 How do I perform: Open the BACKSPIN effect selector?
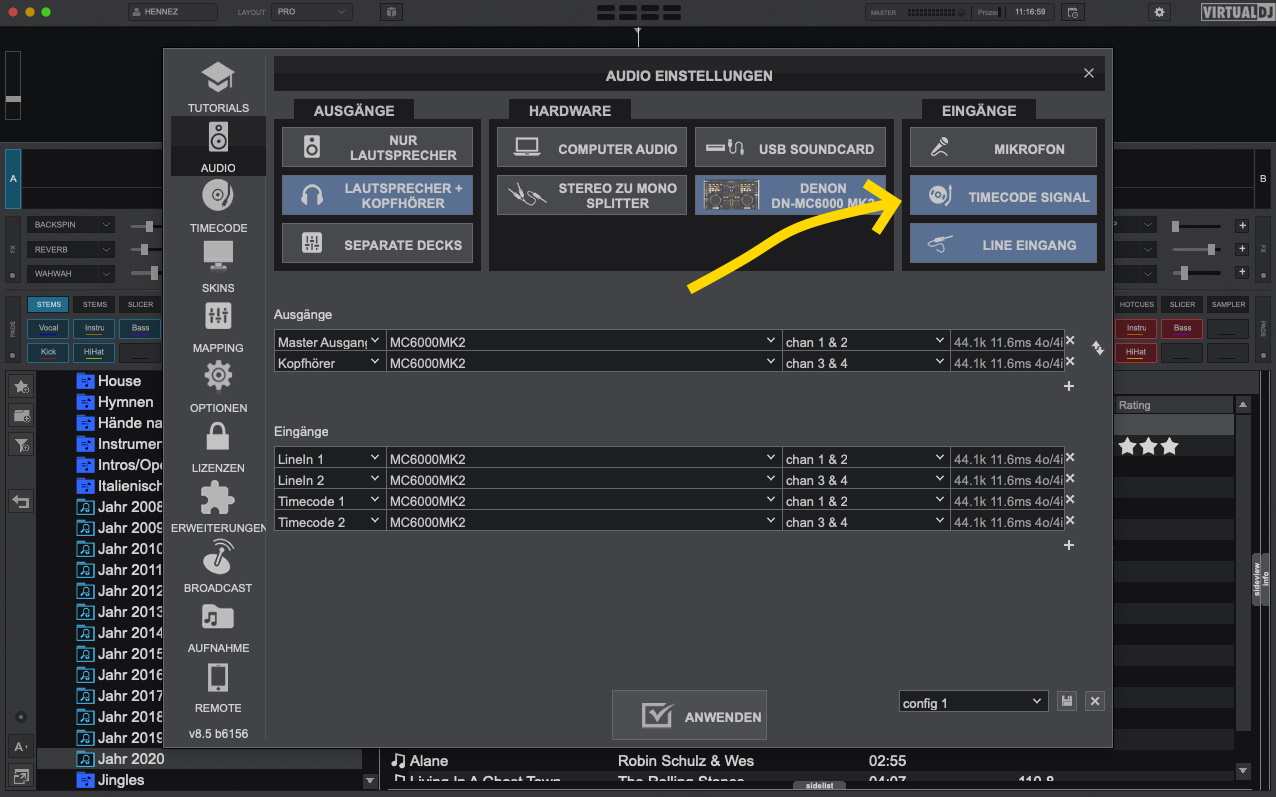70,225
